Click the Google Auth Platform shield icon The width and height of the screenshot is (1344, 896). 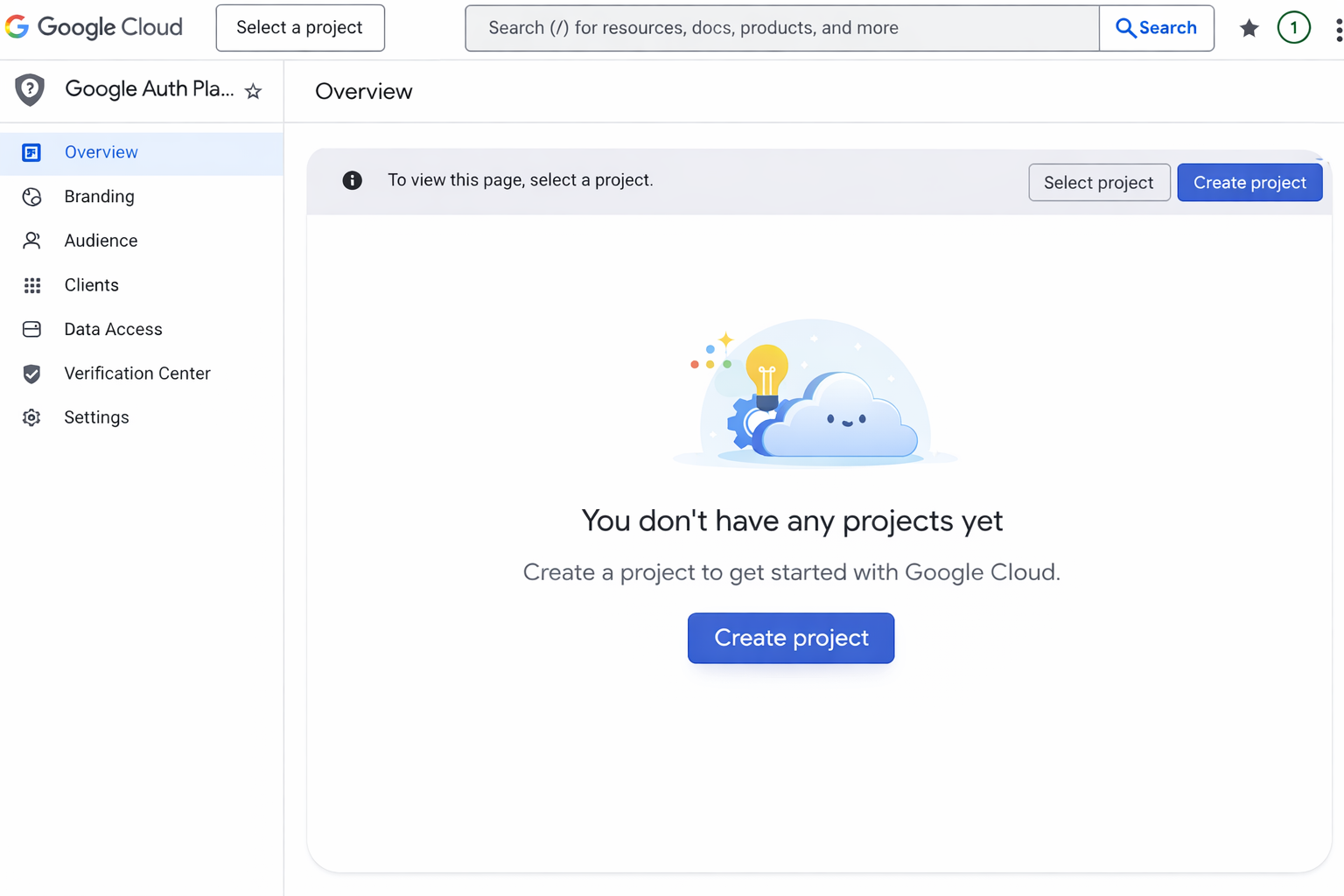click(30, 90)
